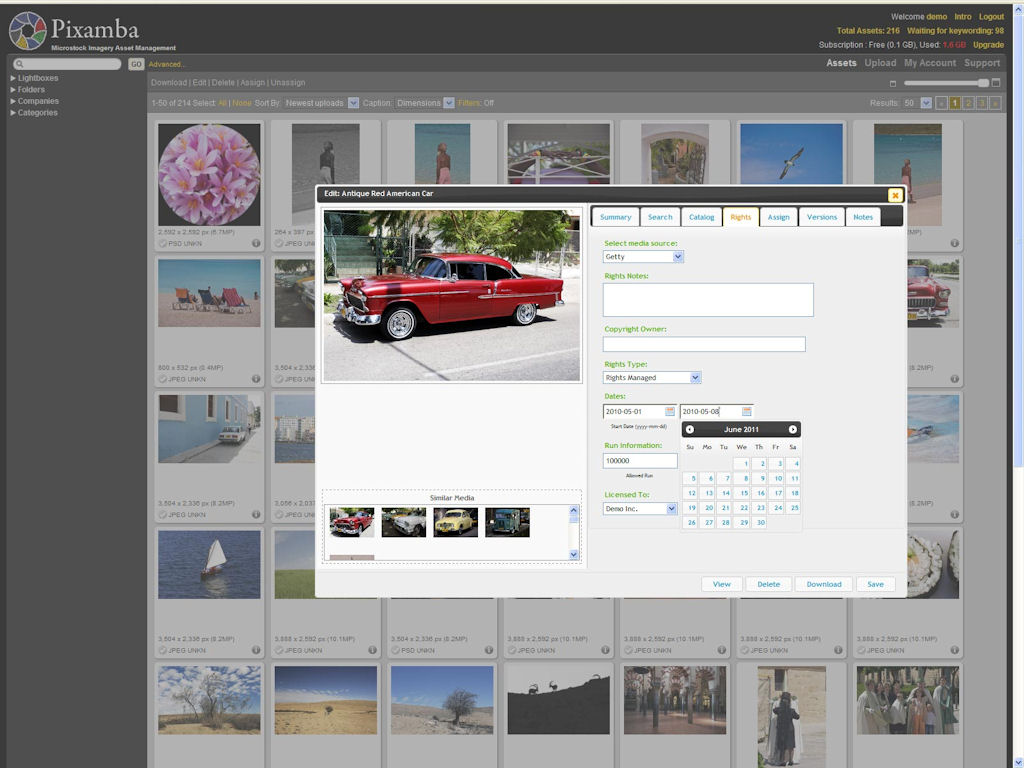Click the Copyright Owner text field
The width and height of the screenshot is (1024, 768).
click(704, 344)
